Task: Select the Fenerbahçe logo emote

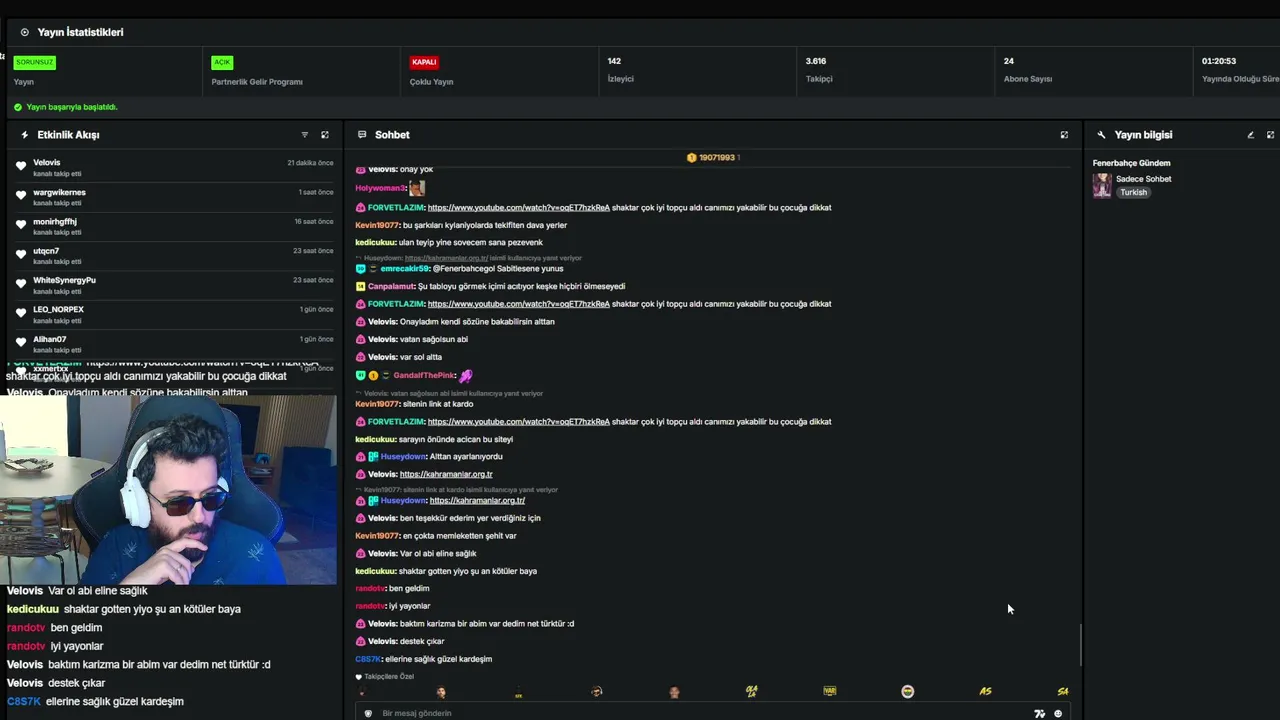Action: coord(907,691)
